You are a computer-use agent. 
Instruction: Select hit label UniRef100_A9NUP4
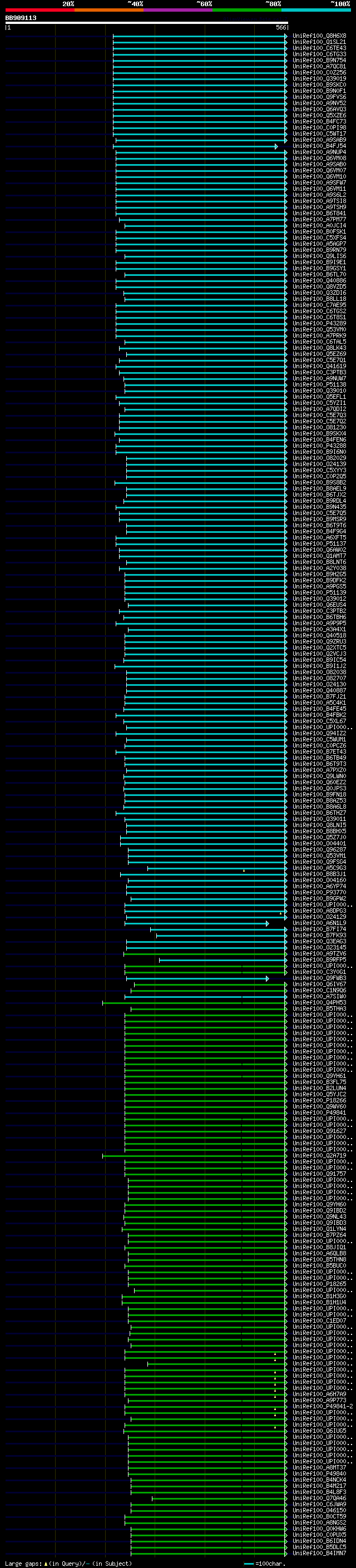pyautogui.click(x=319, y=152)
